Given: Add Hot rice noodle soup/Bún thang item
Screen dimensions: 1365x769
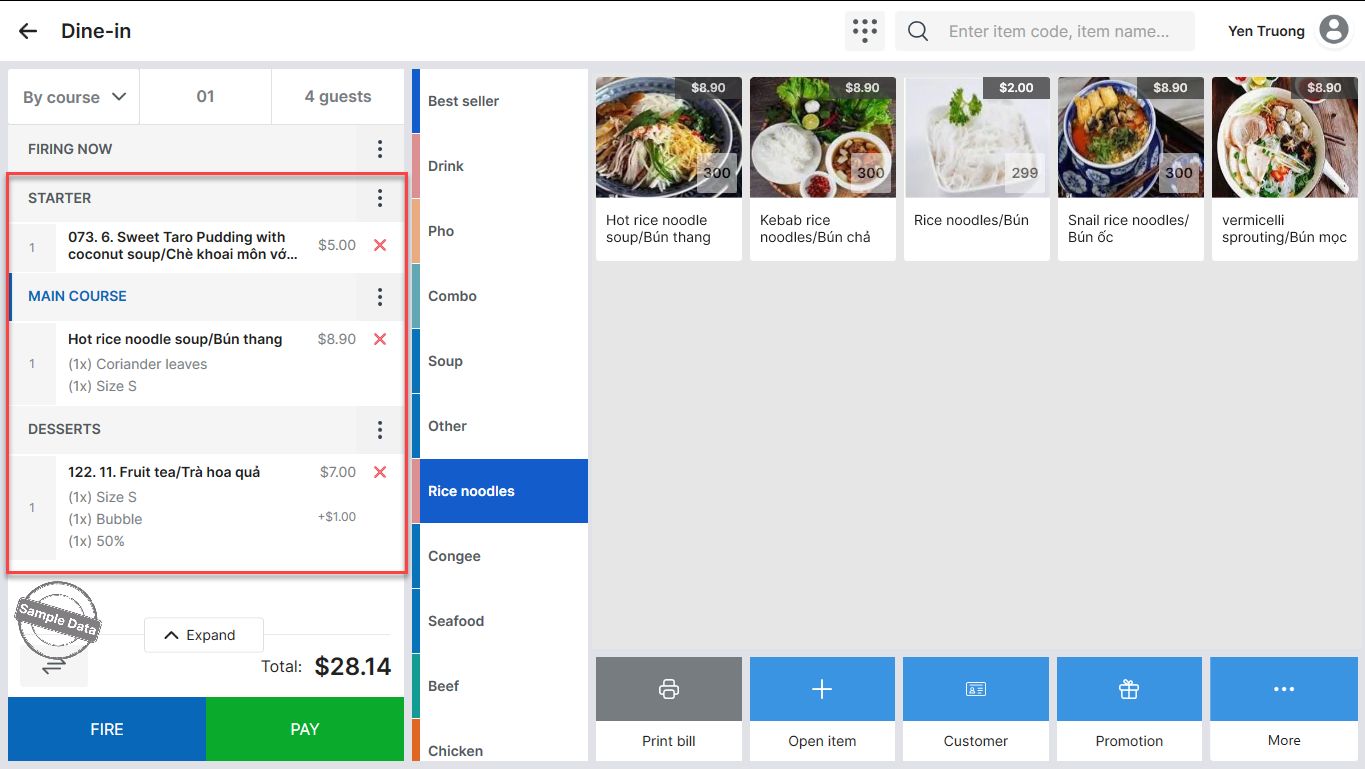Looking at the screenshot, I should pyautogui.click(x=669, y=169).
